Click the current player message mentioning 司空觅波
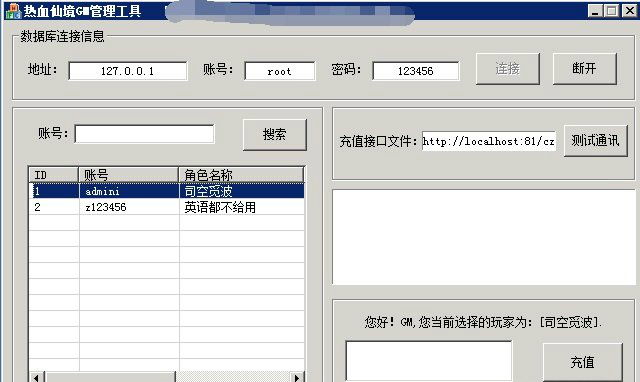 [483, 322]
